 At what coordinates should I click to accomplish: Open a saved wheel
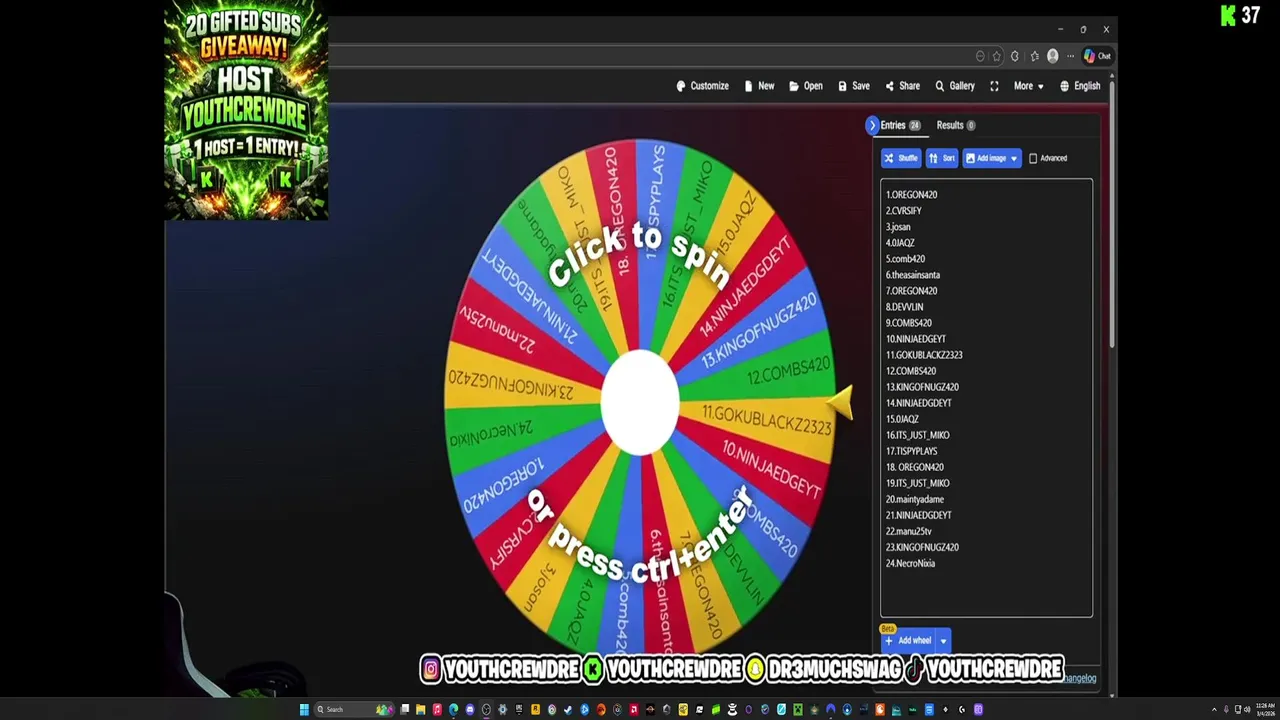(805, 86)
